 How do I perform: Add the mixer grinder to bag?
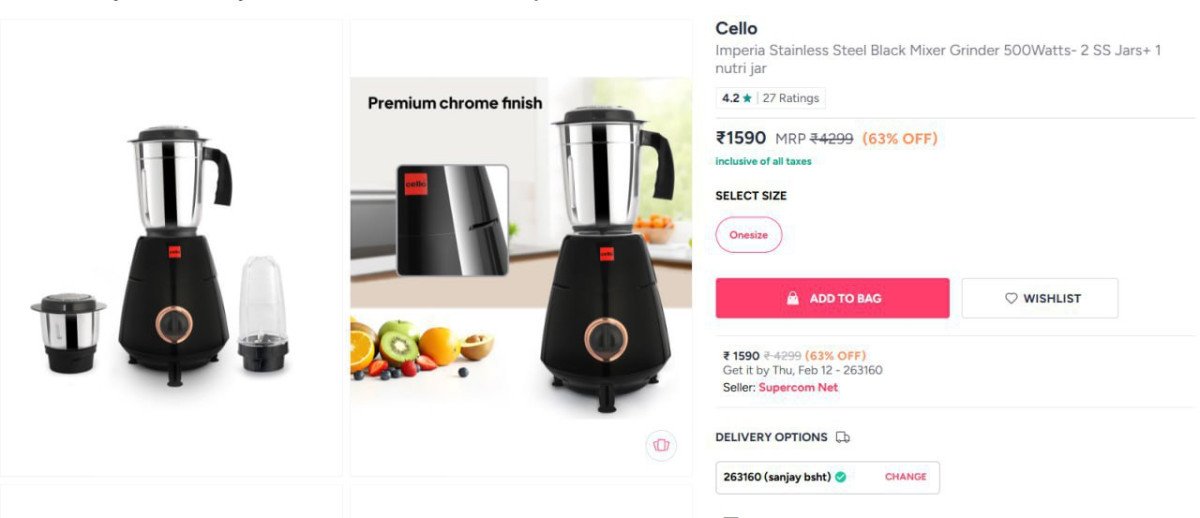[832, 298]
